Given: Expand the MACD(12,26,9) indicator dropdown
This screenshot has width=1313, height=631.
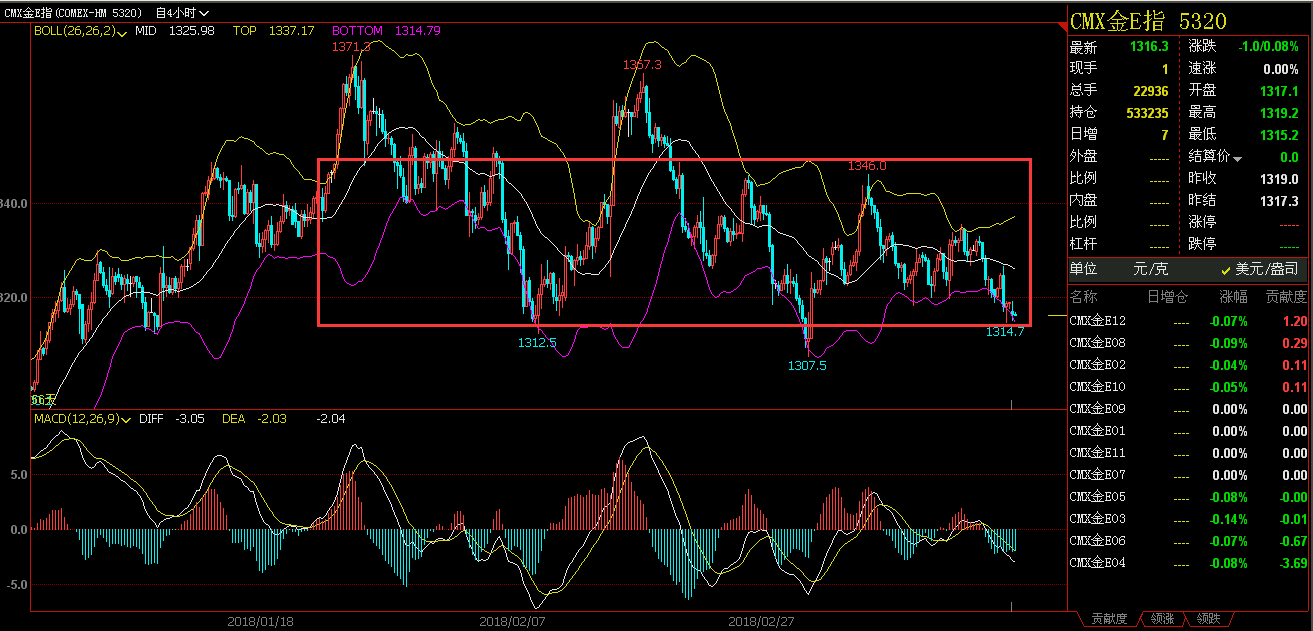Looking at the screenshot, I should (x=125, y=419).
